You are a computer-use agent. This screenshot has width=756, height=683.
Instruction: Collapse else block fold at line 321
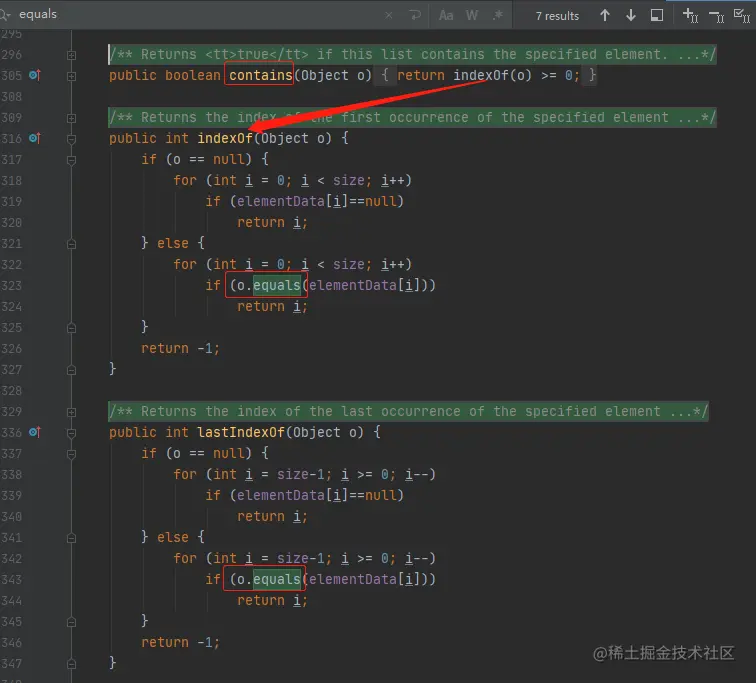click(71, 244)
